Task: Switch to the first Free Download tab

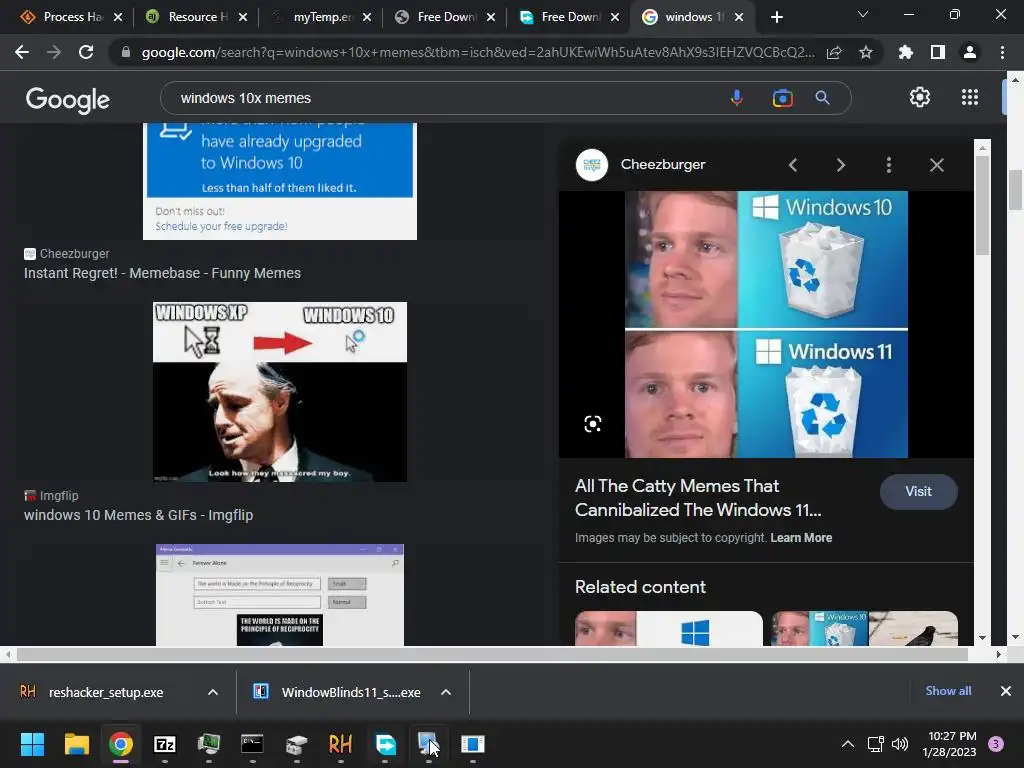Action: (444, 17)
